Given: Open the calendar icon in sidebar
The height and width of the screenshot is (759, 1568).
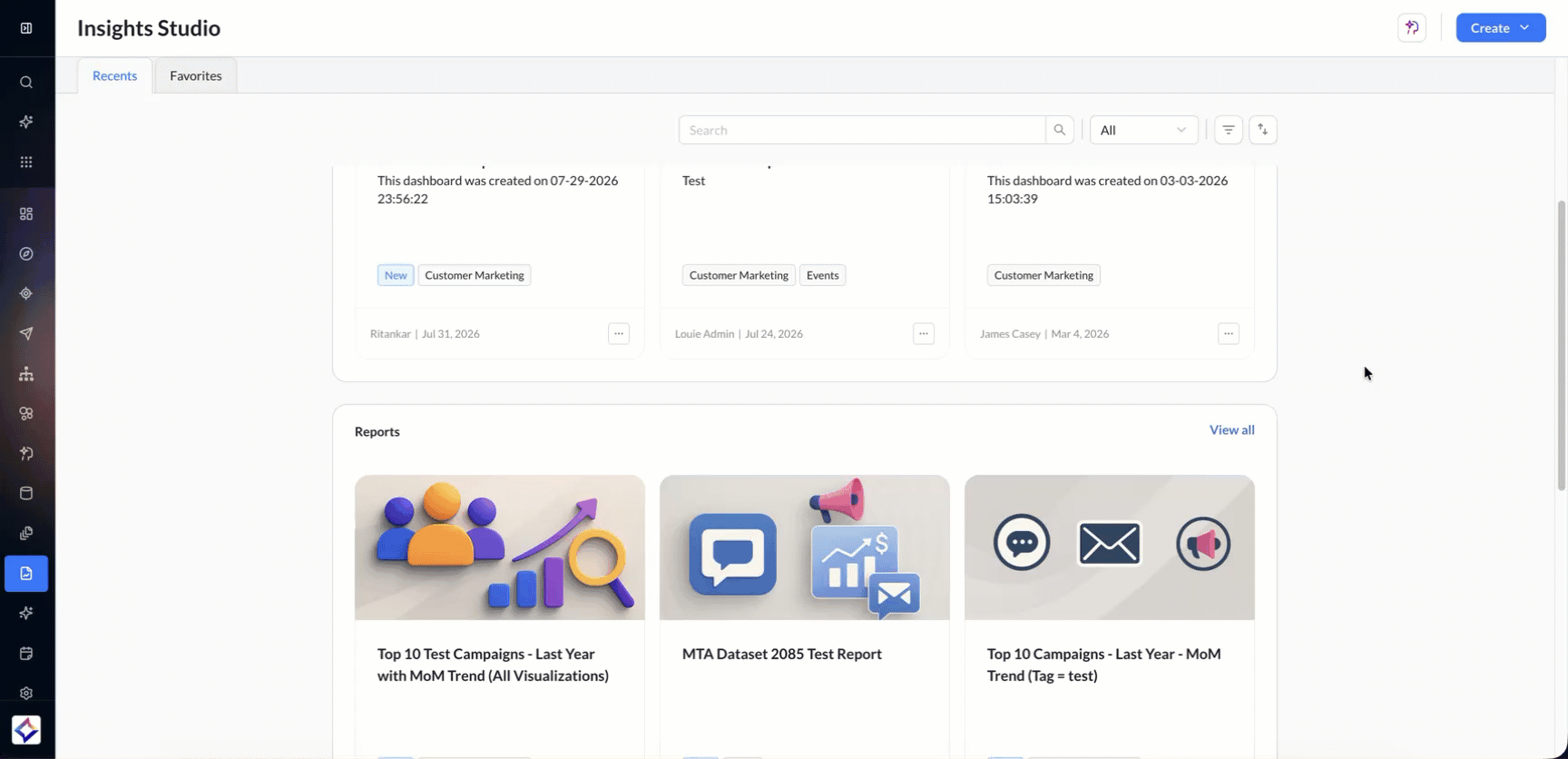Looking at the screenshot, I should click(26, 654).
